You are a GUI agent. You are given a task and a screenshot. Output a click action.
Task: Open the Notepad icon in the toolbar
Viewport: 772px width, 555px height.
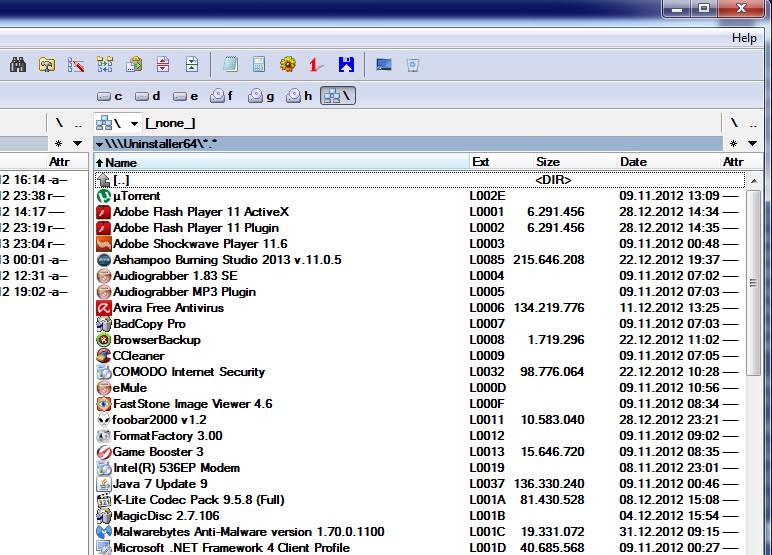[x=231, y=65]
